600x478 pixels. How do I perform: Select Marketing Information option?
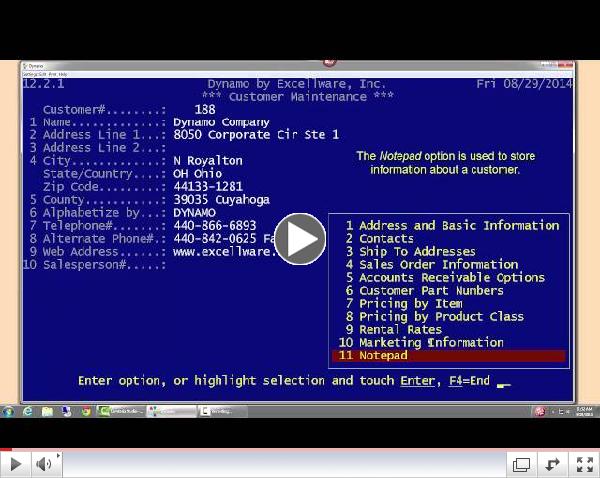click(431, 343)
